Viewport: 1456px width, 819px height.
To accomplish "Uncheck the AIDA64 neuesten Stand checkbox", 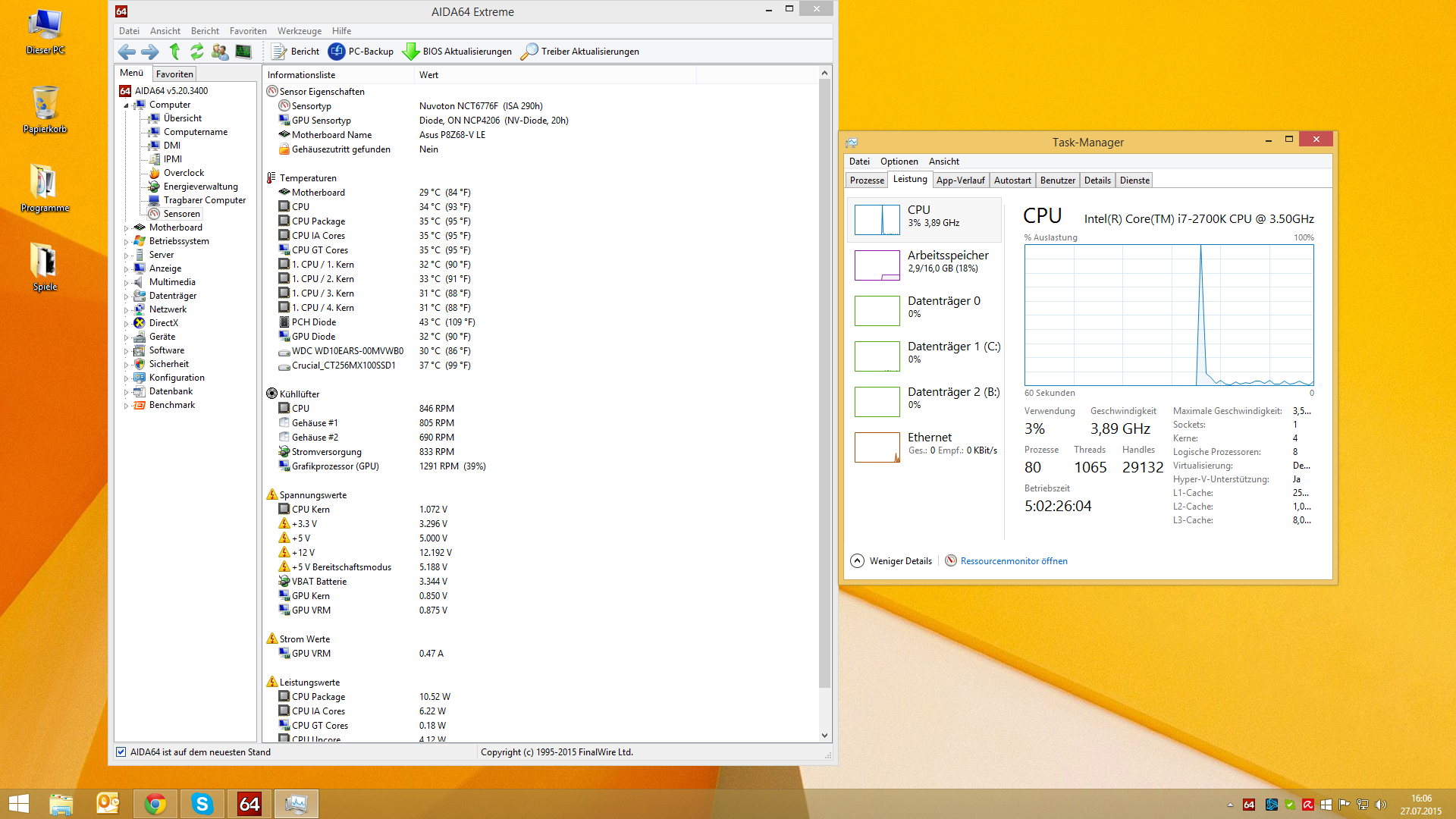I will tap(121, 752).
